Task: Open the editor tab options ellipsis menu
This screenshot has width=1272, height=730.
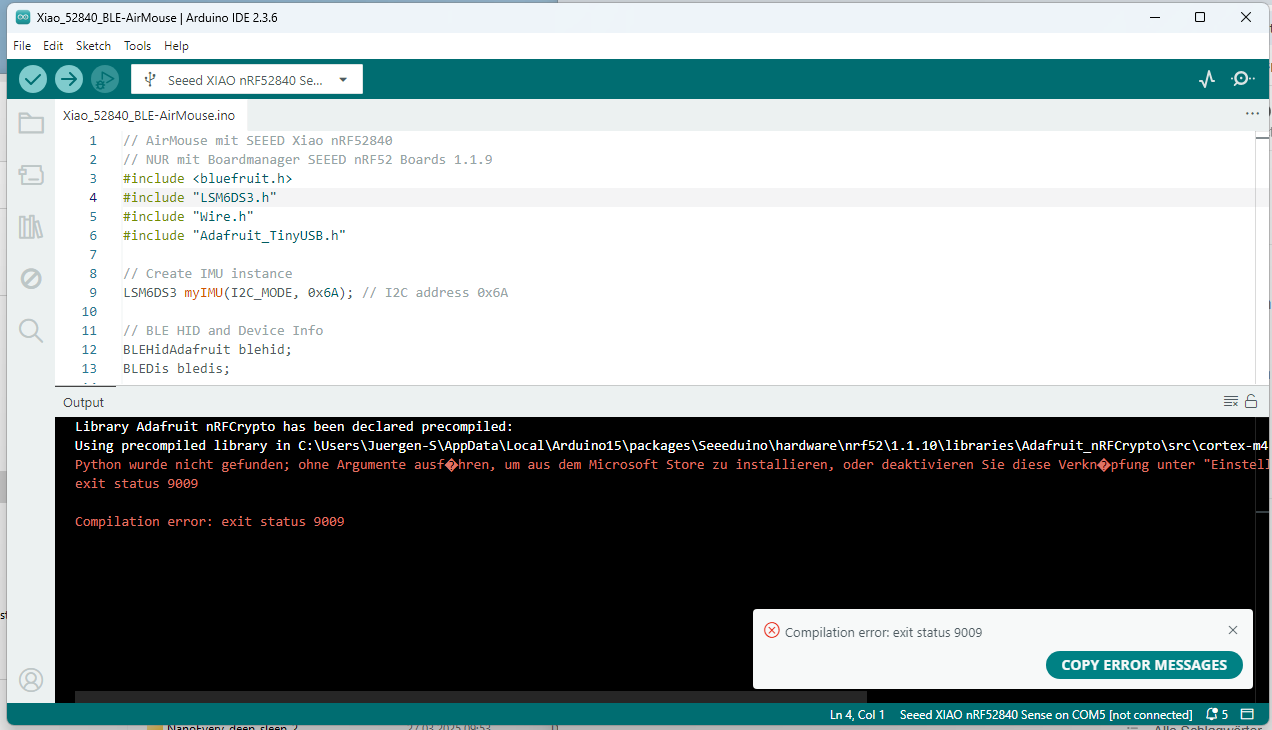Action: click(x=1252, y=114)
